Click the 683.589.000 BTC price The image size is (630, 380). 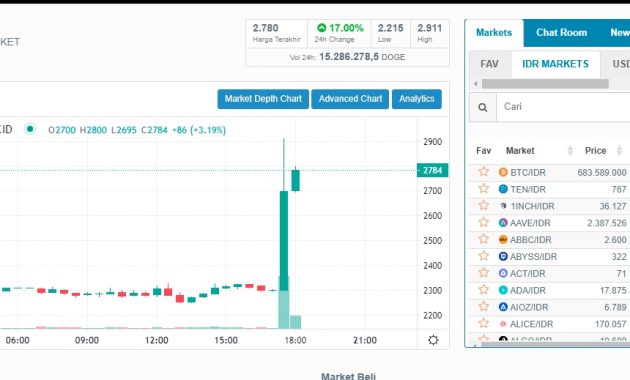coord(602,172)
